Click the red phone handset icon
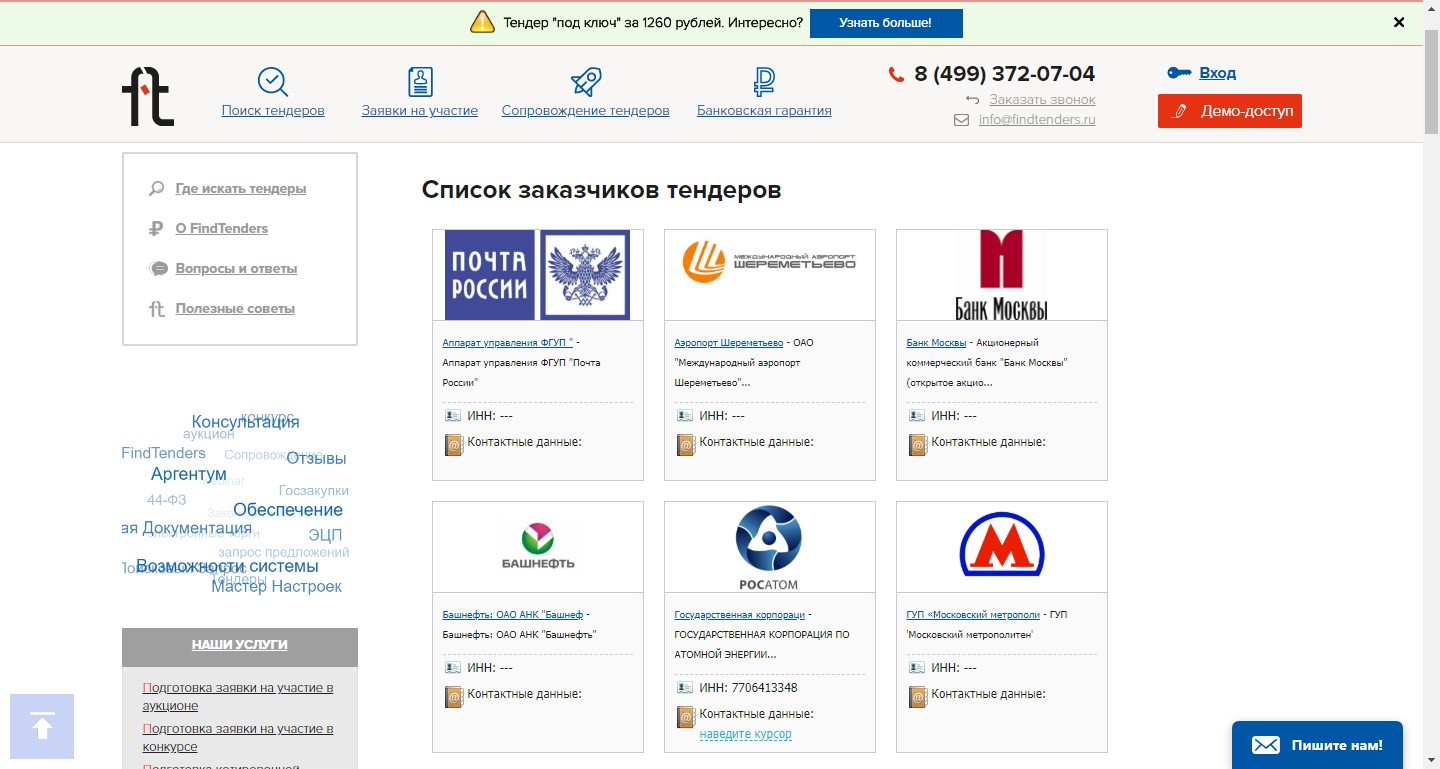The height and width of the screenshot is (769, 1440). point(896,74)
